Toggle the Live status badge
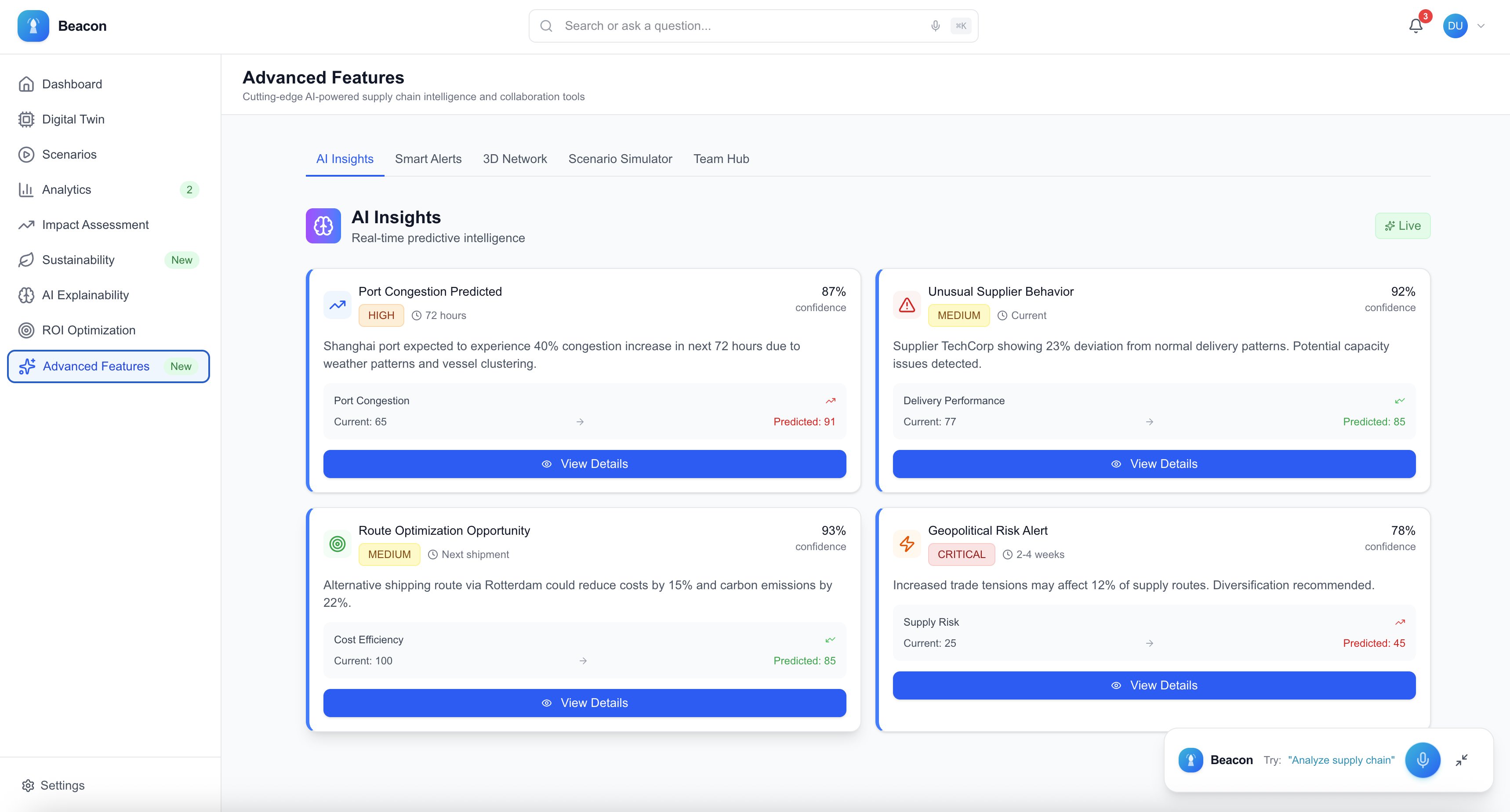Viewport: 1510px width, 812px height. tap(1402, 226)
